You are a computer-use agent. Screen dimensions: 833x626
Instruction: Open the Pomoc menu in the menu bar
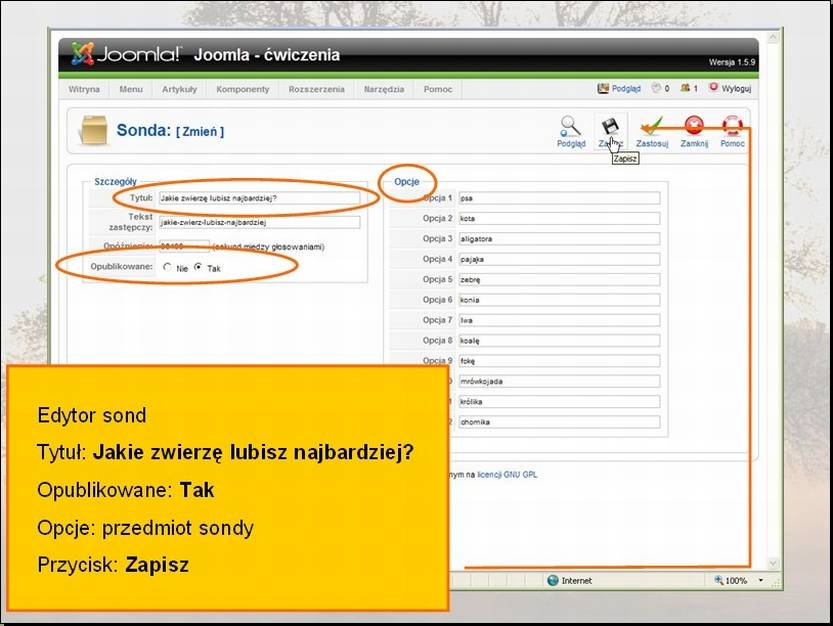(x=438, y=89)
